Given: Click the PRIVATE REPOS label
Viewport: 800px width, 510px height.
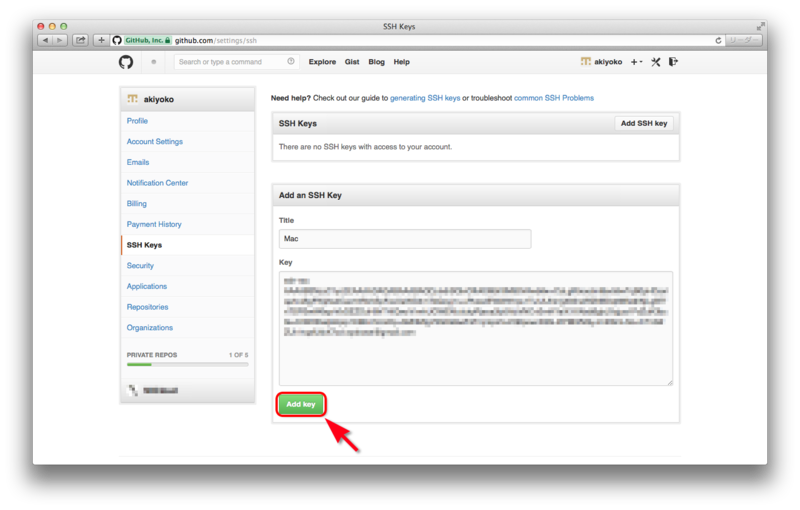Looking at the screenshot, I should (x=152, y=355).
